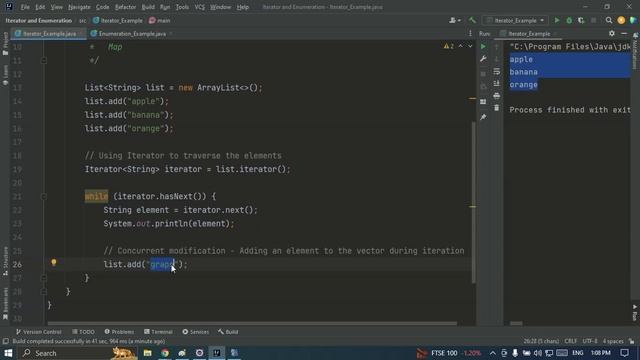640x360 pixels.
Task: Open Notifications panel on right sidebar
Action: pos(635,51)
